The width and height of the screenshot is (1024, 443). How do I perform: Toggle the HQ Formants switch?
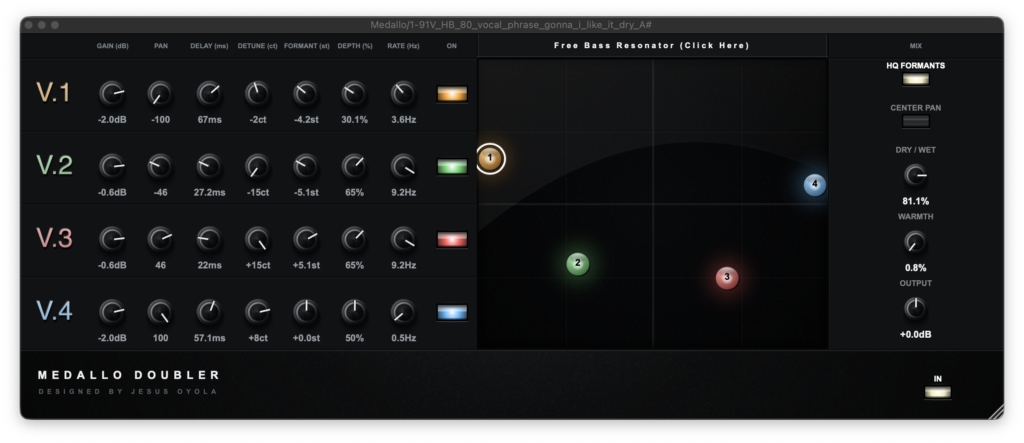coord(916,80)
